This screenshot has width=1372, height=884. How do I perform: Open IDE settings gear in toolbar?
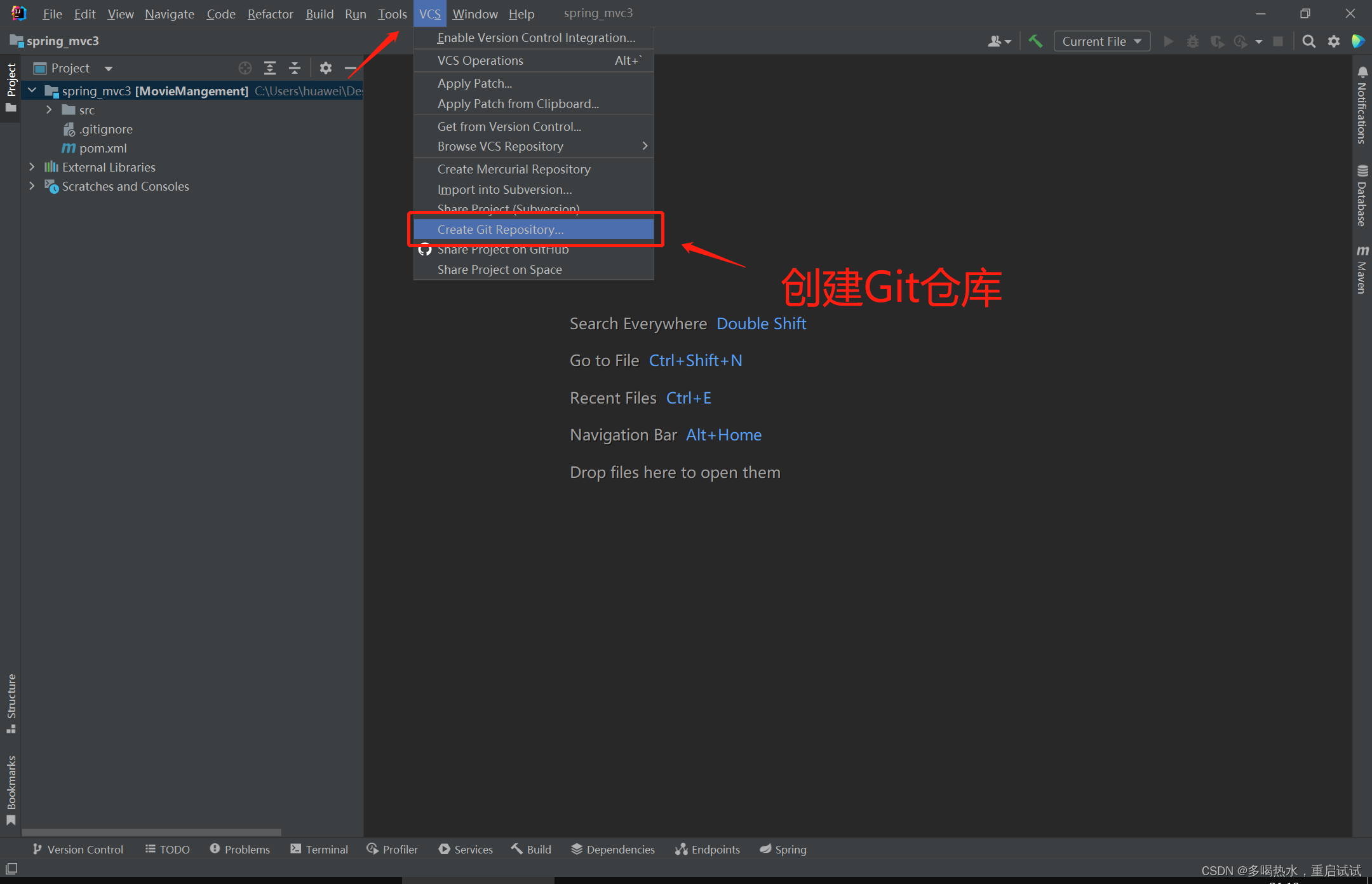[1333, 41]
